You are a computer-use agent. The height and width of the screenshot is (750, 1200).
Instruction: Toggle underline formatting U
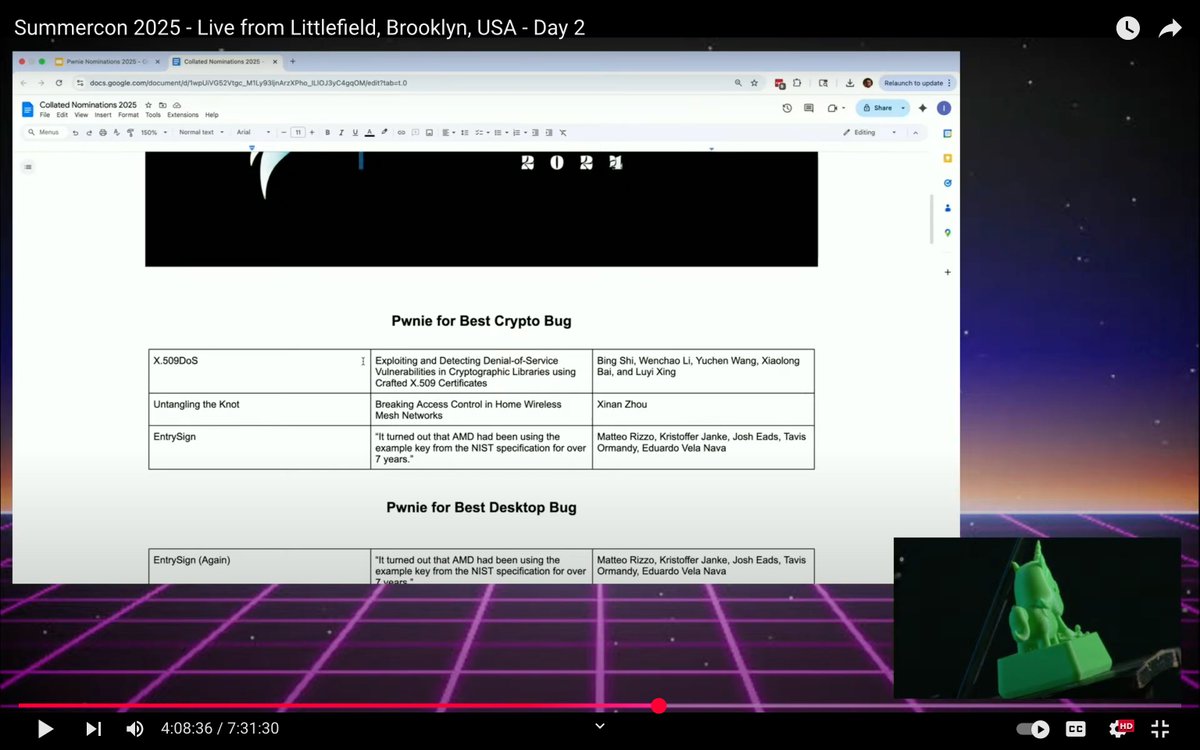point(355,132)
